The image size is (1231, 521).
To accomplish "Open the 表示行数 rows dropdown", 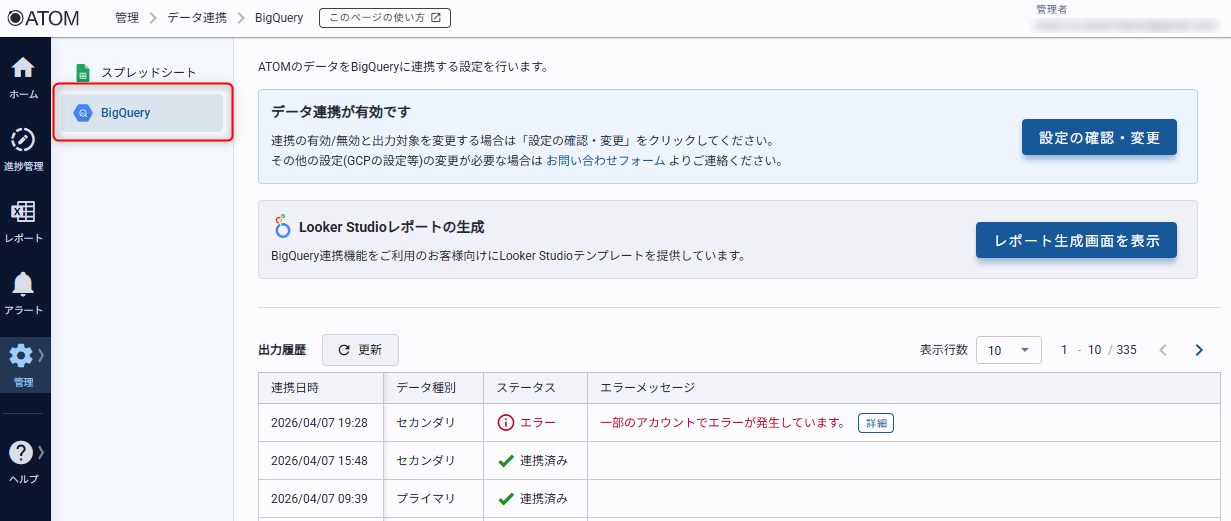I will 1008,350.
